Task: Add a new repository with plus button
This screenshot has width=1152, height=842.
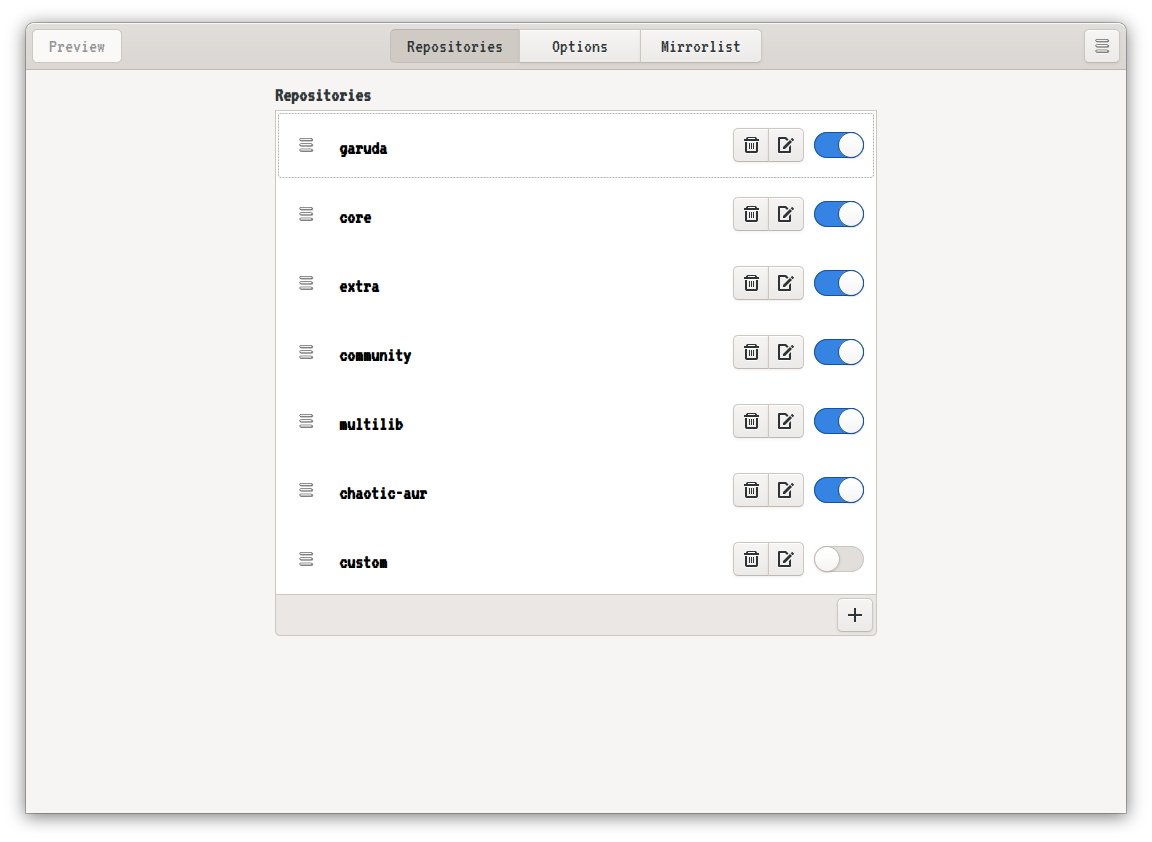Action: pyautogui.click(x=854, y=615)
